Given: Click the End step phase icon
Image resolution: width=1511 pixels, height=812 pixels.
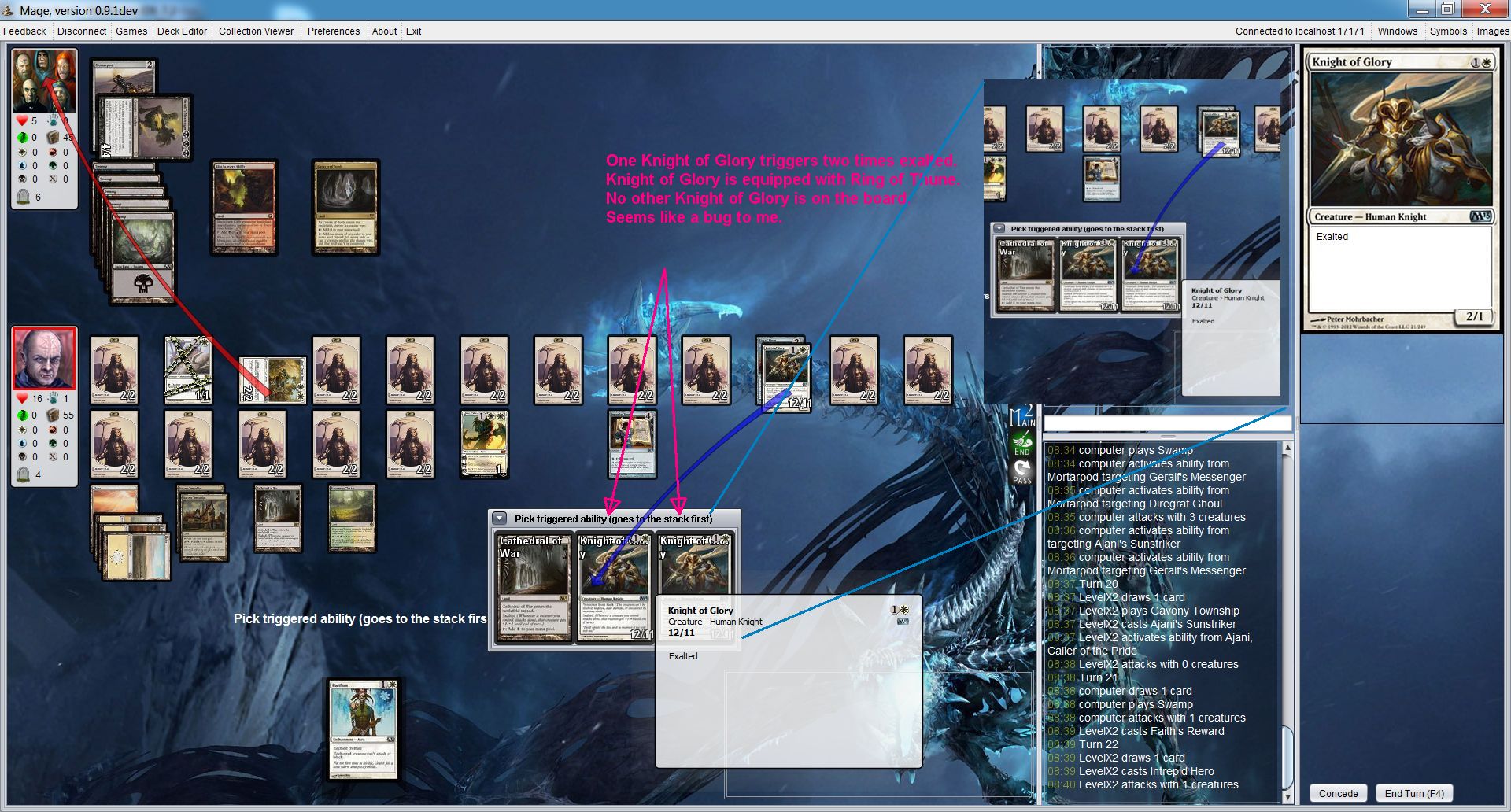Looking at the screenshot, I should (x=1021, y=442).
